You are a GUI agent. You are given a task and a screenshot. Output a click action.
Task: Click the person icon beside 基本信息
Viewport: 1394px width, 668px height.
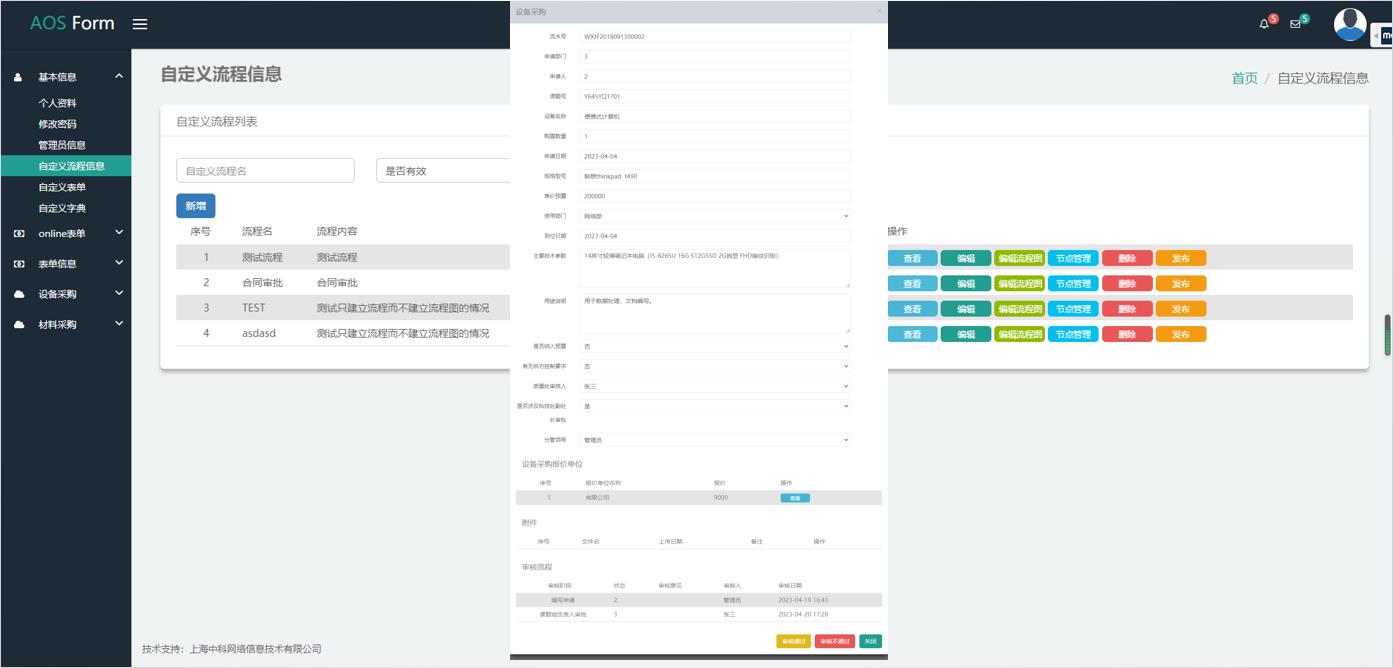tap(19, 77)
